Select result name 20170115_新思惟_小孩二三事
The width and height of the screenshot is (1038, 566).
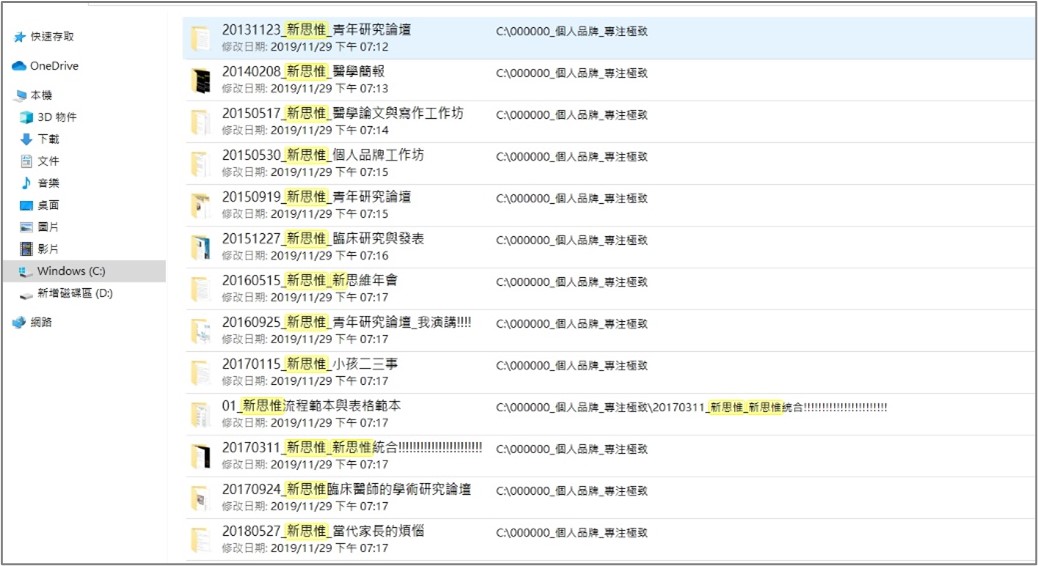pos(310,364)
